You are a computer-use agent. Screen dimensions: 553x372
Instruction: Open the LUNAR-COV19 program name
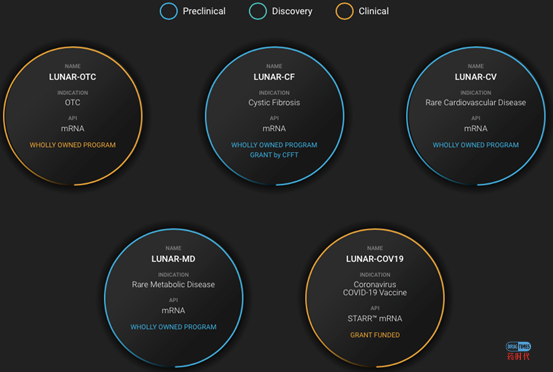coord(375,259)
